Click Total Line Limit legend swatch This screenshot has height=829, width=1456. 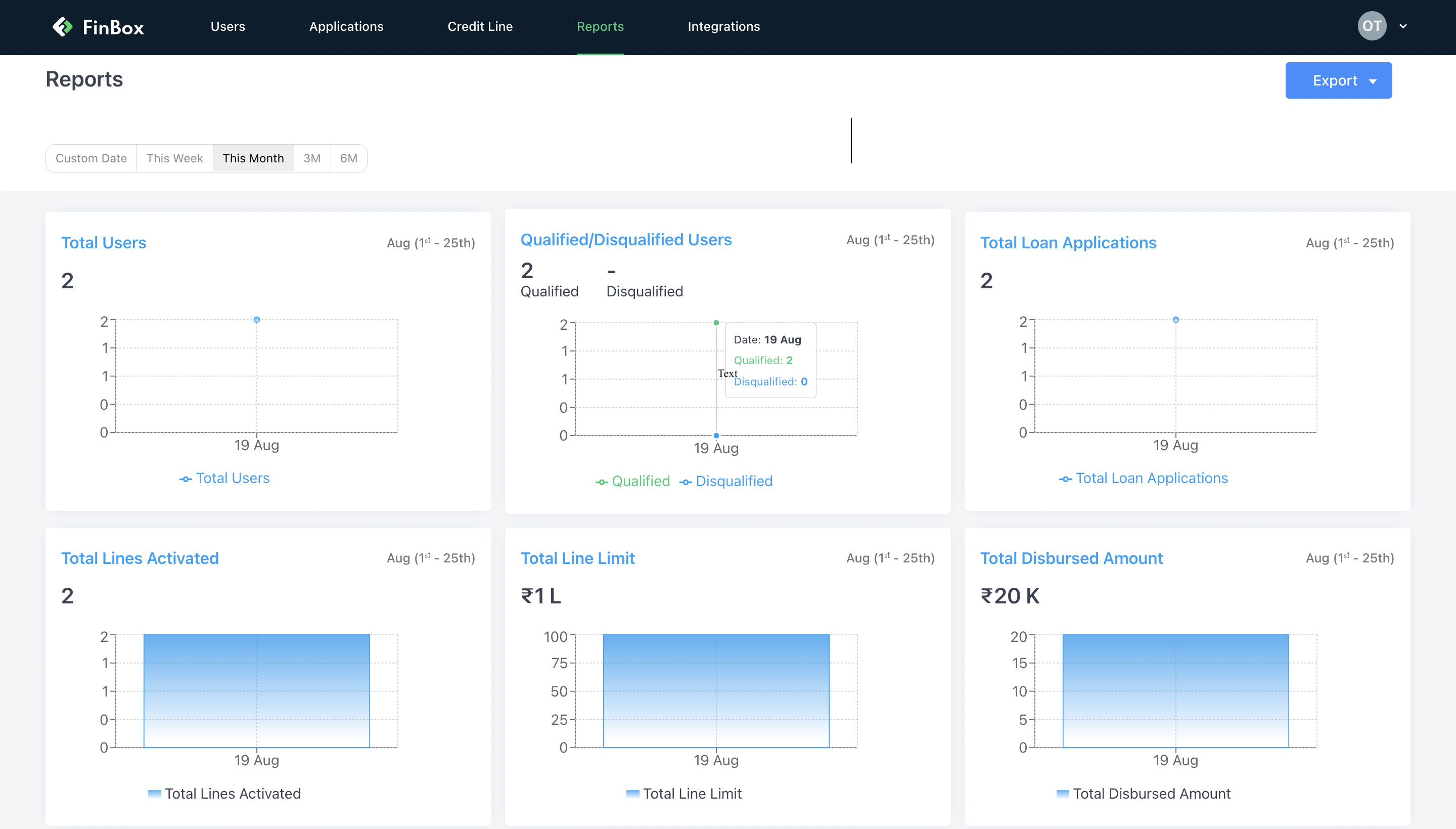(x=632, y=794)
